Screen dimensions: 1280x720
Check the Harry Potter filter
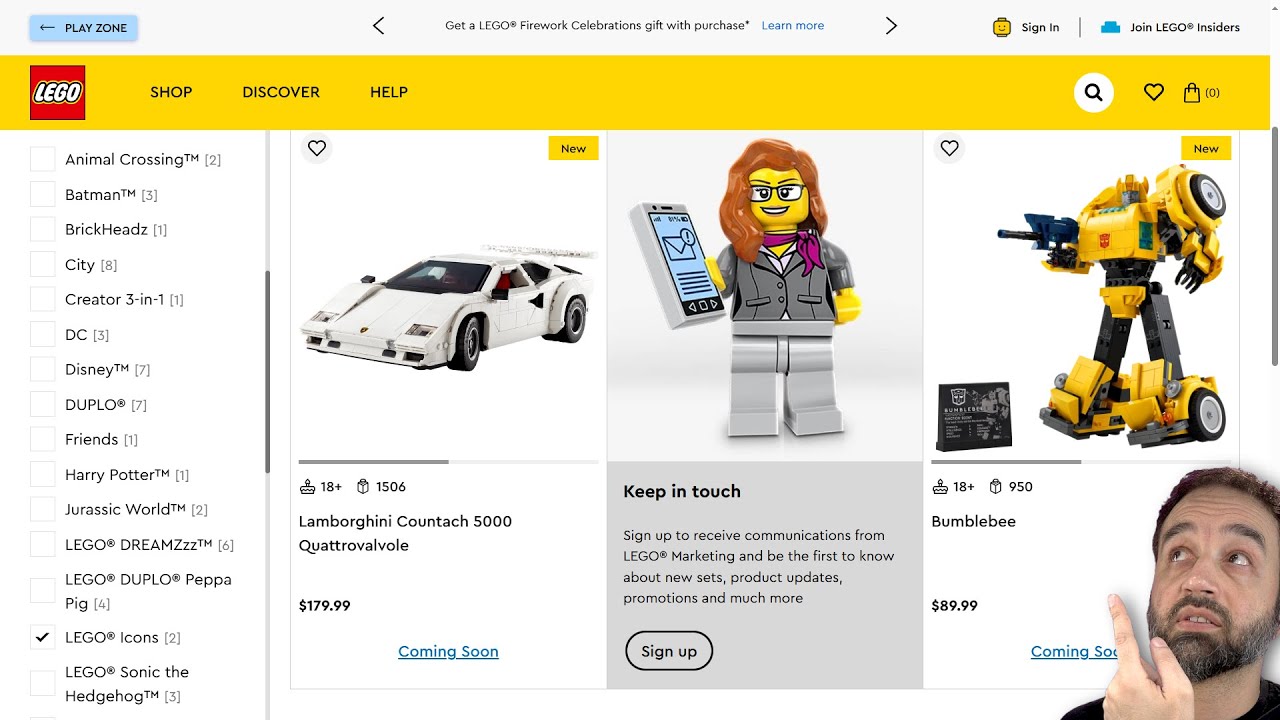[x=42, y=474]
